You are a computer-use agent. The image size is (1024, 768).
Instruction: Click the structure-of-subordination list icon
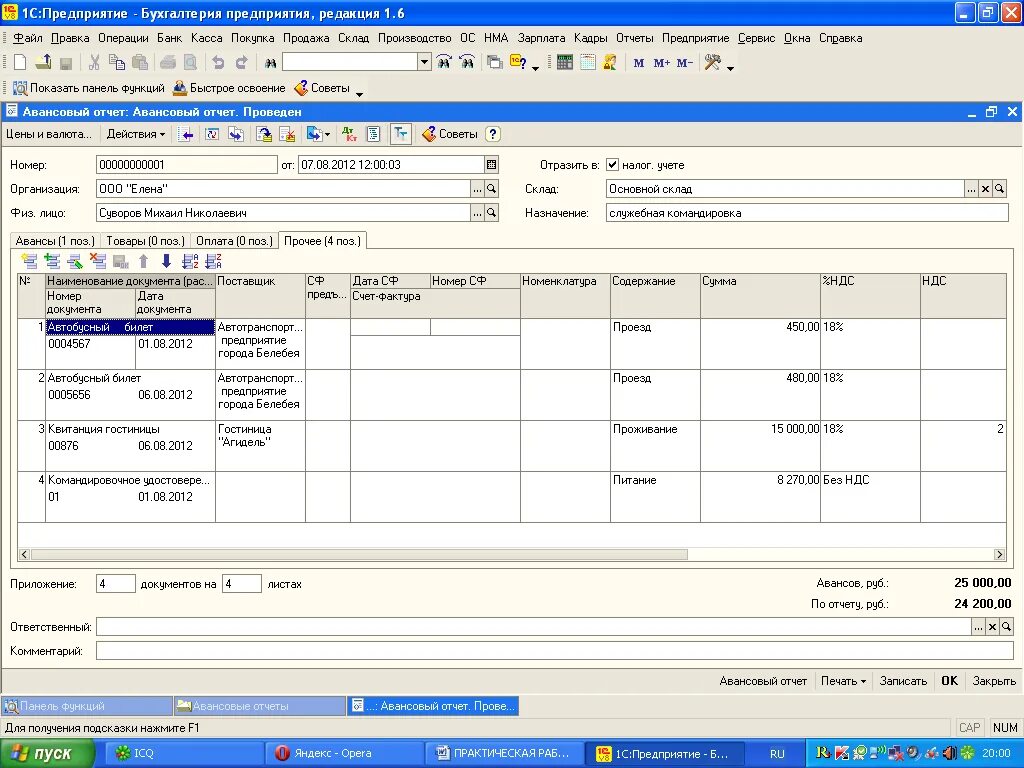[x=373, y=134]
